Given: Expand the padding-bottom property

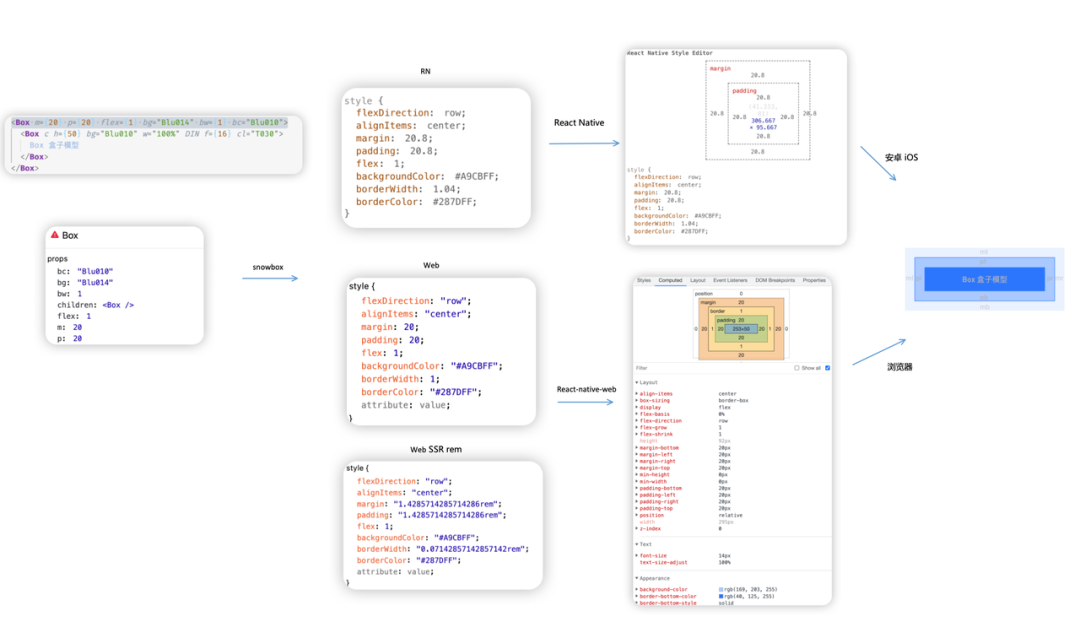Looking at the screenshot, I should coord(636,488).
